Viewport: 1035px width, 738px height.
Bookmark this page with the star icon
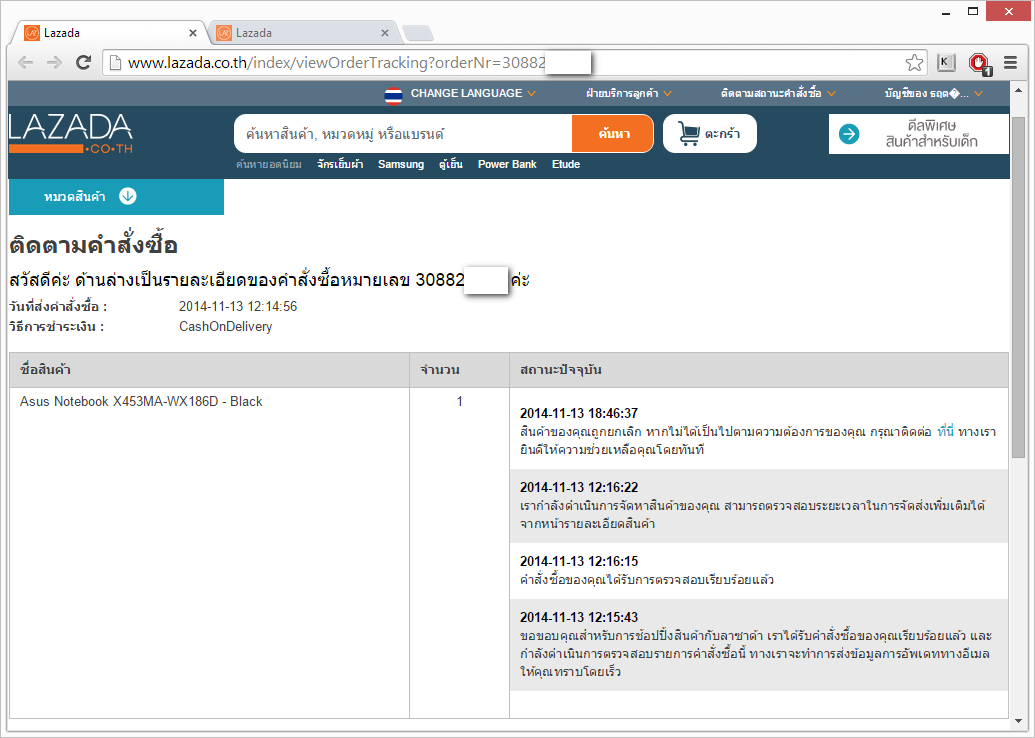(914, 63)
